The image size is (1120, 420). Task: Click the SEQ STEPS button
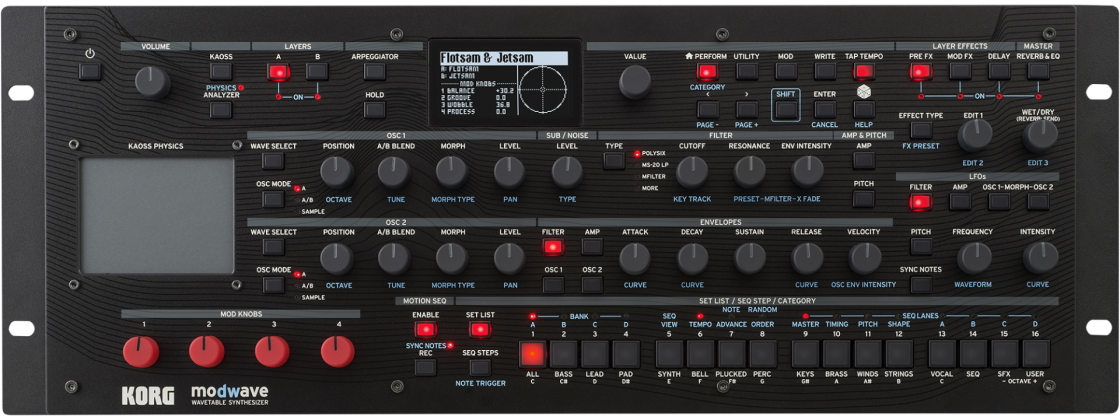coord(480,367)
